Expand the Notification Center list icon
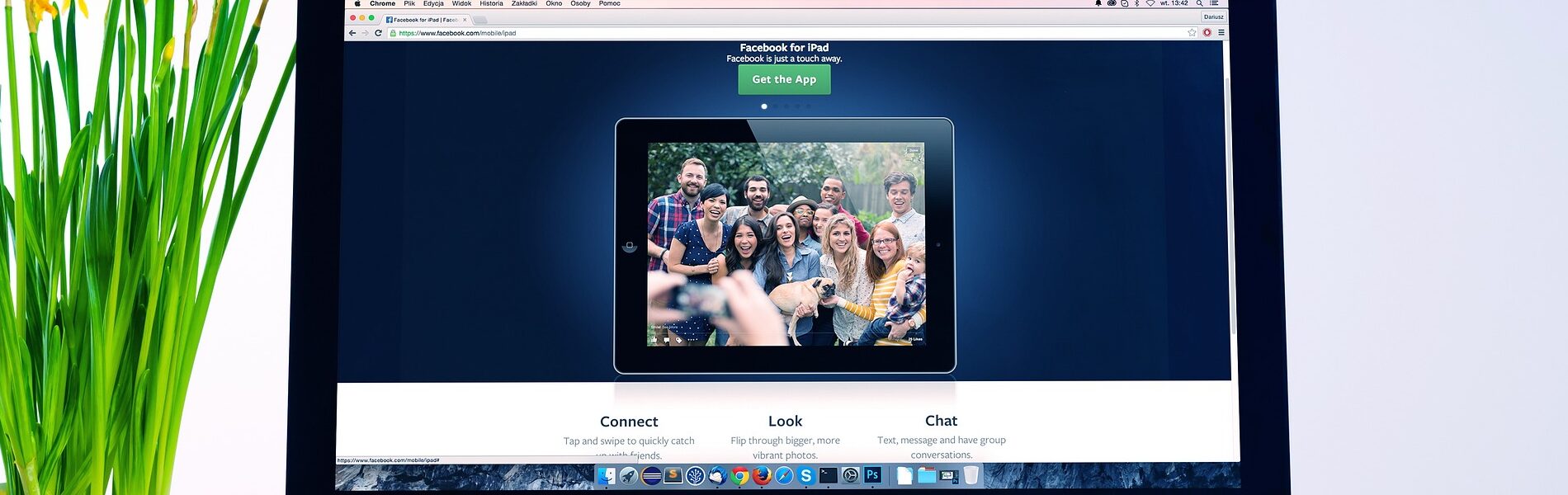 coord(1214,3)
